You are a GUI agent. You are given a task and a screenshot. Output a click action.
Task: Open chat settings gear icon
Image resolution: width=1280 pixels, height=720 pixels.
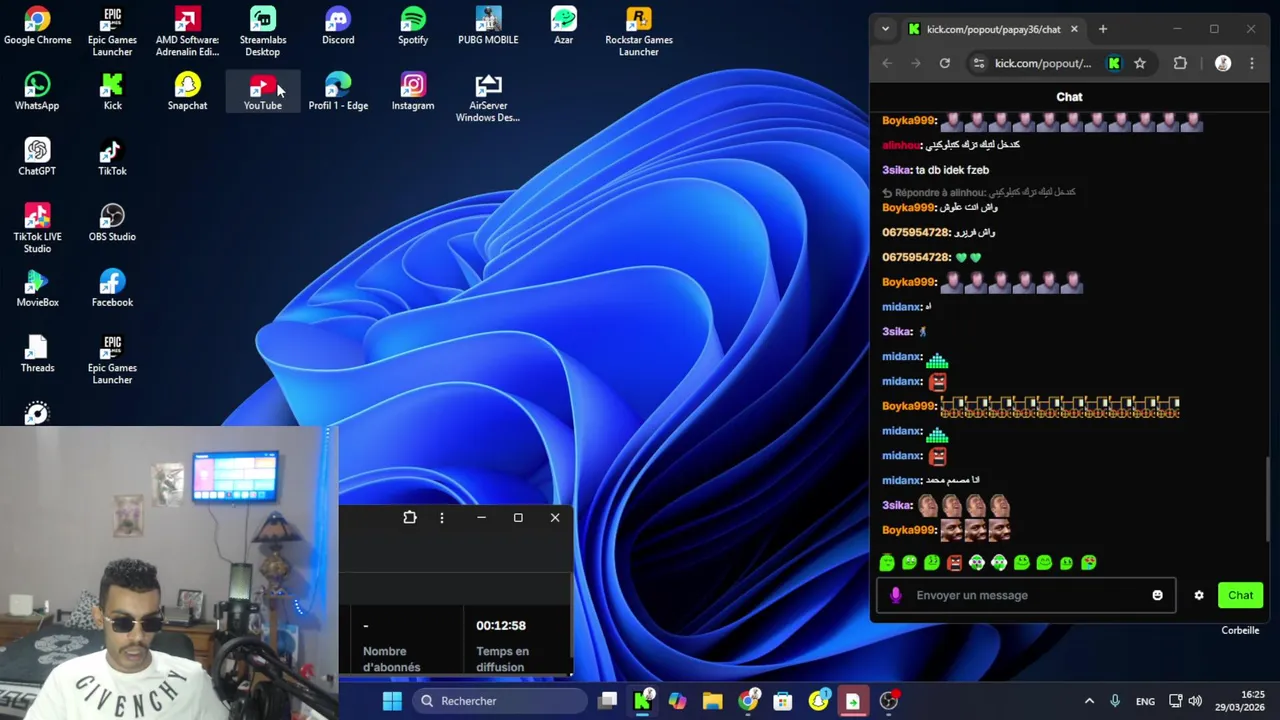pyautogui.click(x=1199, y=595)
